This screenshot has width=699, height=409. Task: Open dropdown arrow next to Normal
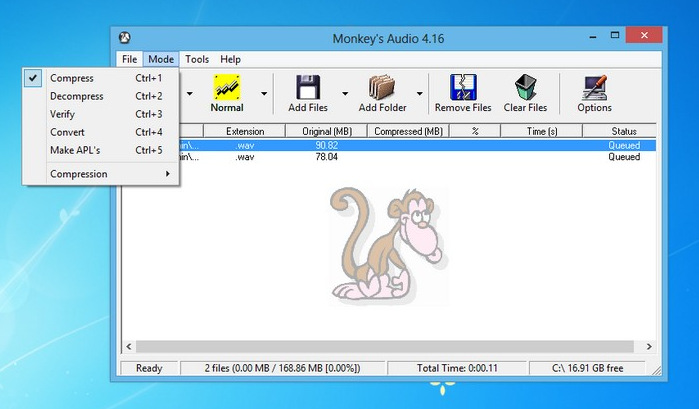pyautogui.click(x=264, y=94)
